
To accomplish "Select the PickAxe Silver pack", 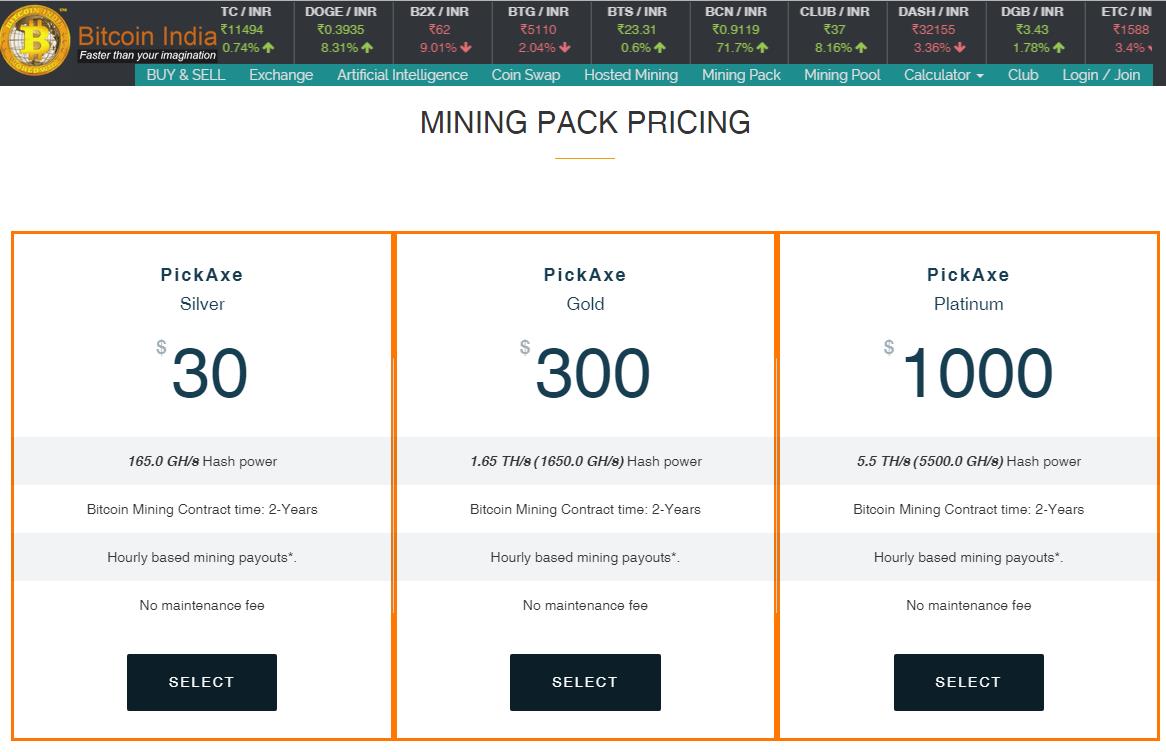I will (x=202, y=682).
